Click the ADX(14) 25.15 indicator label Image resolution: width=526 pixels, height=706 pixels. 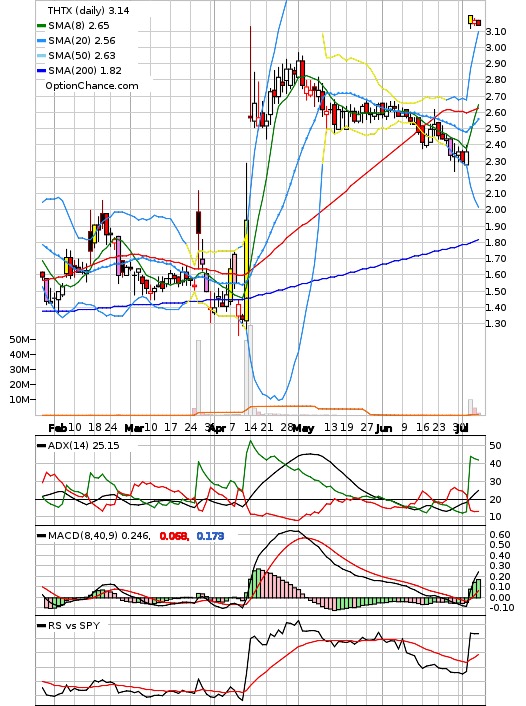[83, 445]
